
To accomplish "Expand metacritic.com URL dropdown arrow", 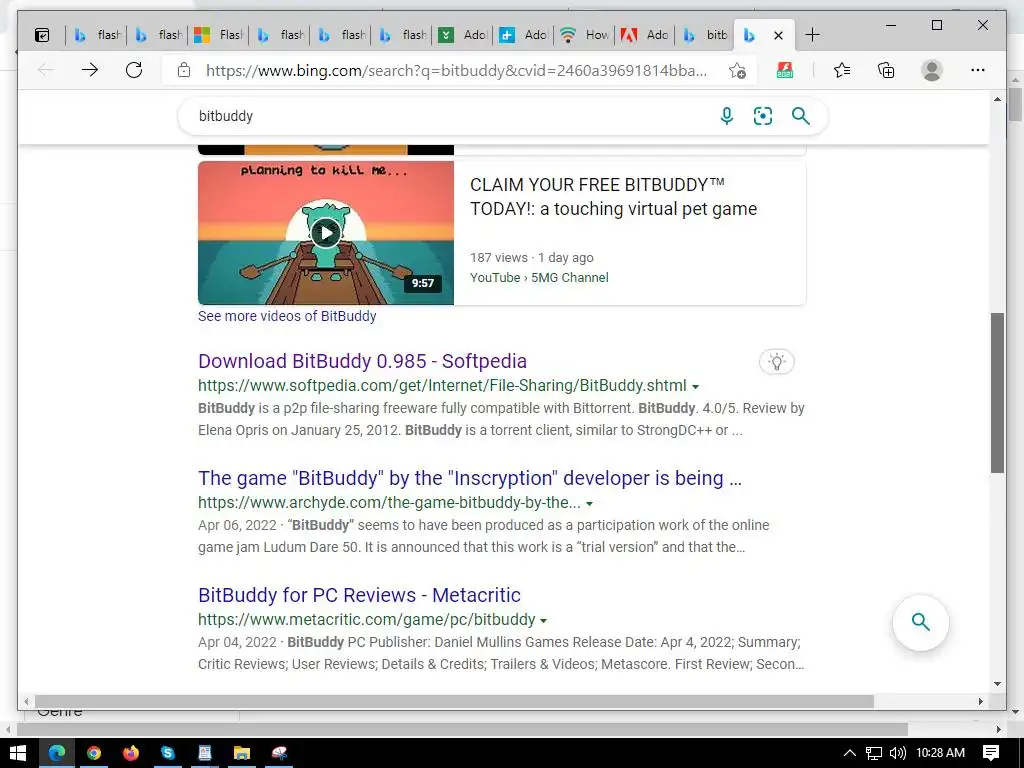I will click(543, 620).
